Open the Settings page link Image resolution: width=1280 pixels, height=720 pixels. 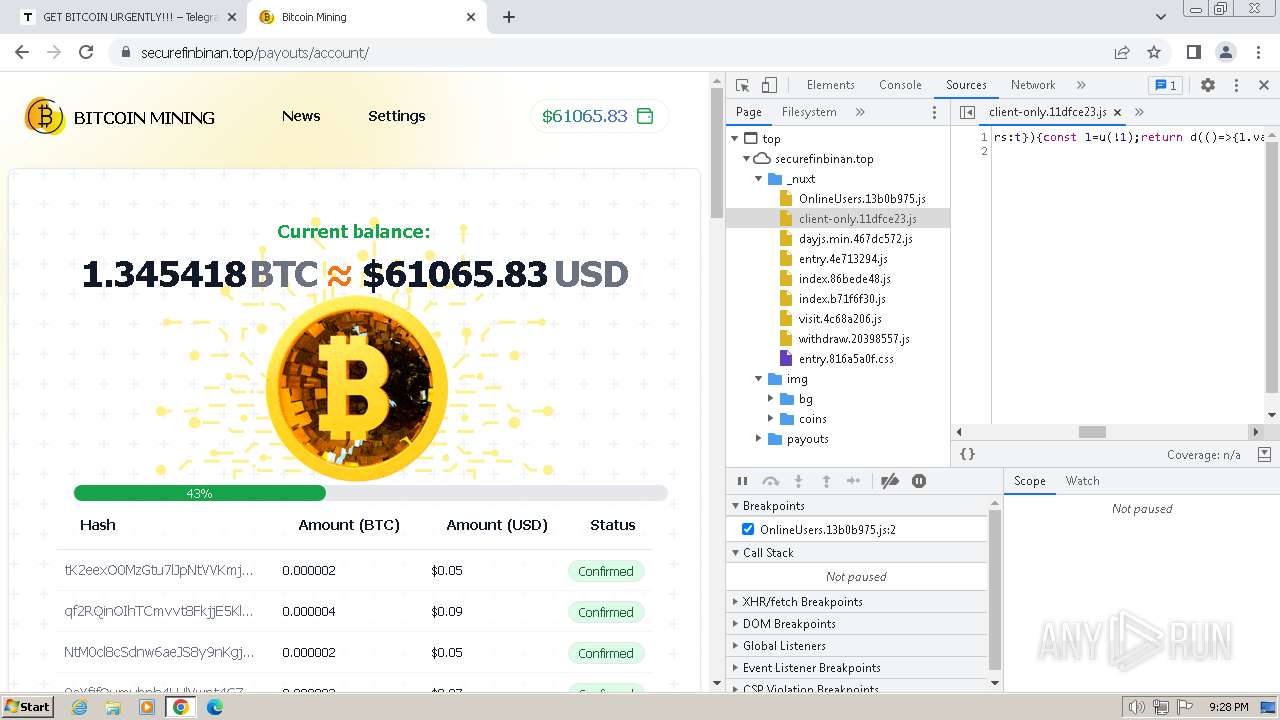[x=397, y=116]
